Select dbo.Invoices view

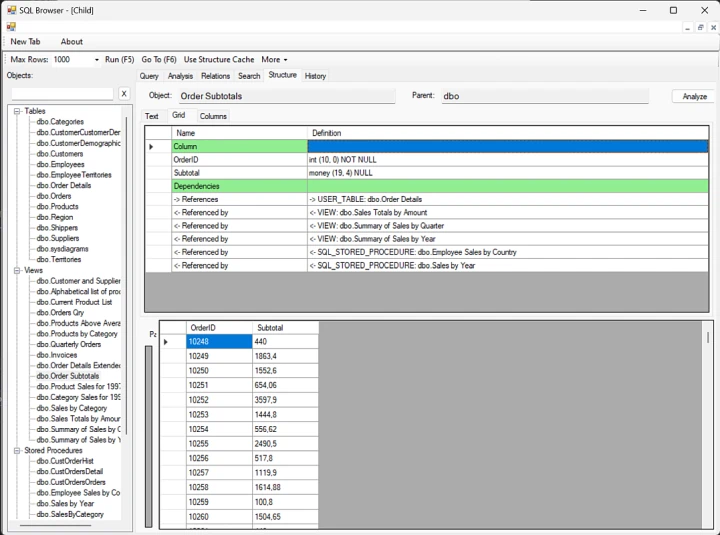click(57, 355)
